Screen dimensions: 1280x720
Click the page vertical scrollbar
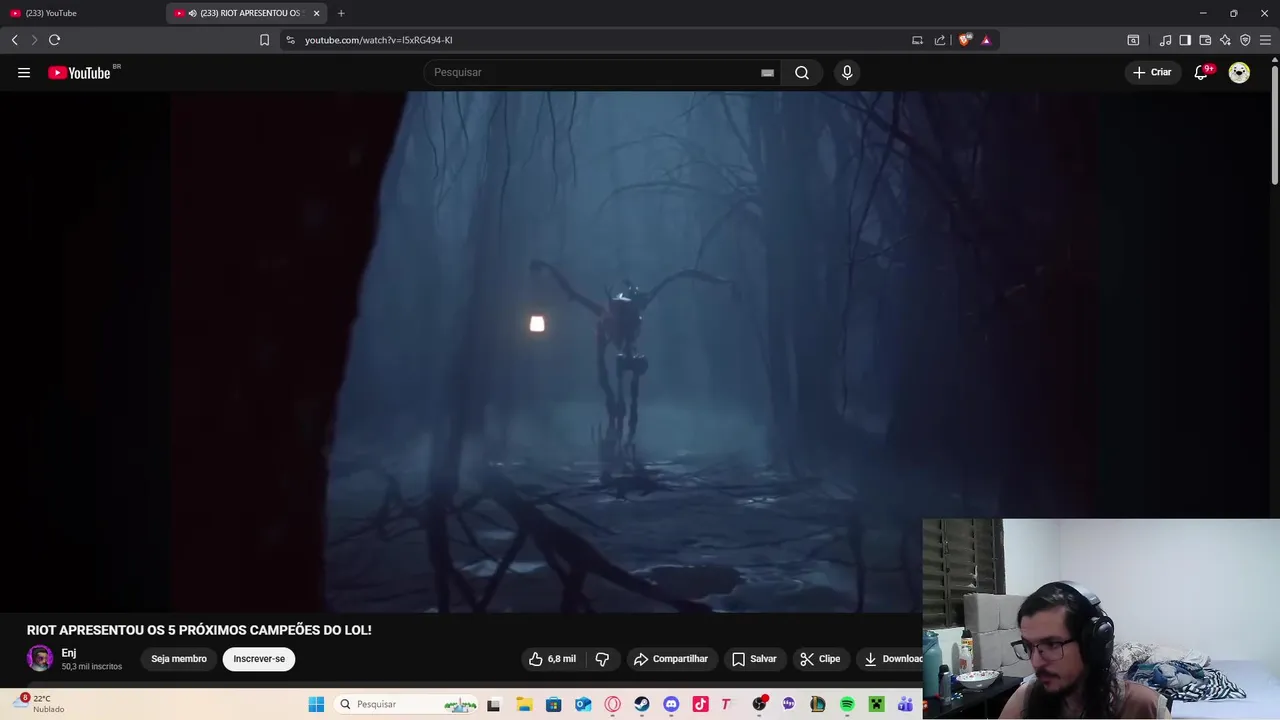[x=1274, y=125]
